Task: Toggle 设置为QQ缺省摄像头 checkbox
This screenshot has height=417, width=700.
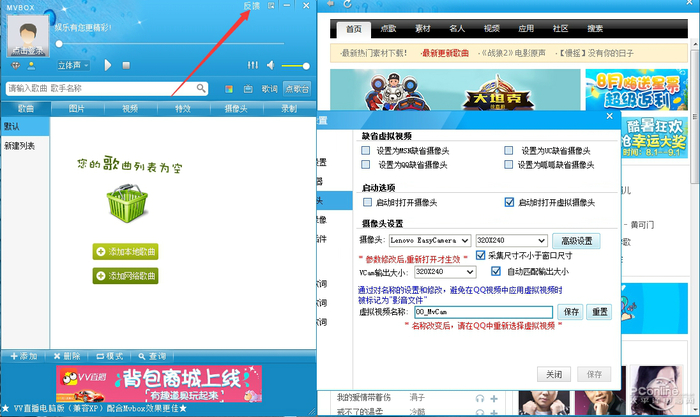Action: coord(366,165)
